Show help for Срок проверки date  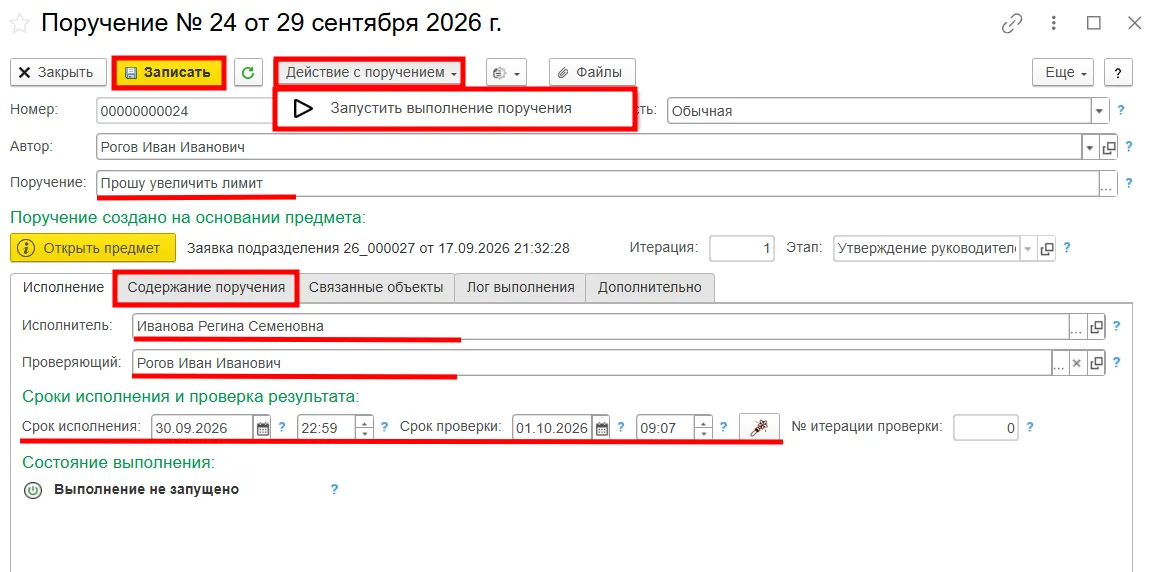click(621, 427)
